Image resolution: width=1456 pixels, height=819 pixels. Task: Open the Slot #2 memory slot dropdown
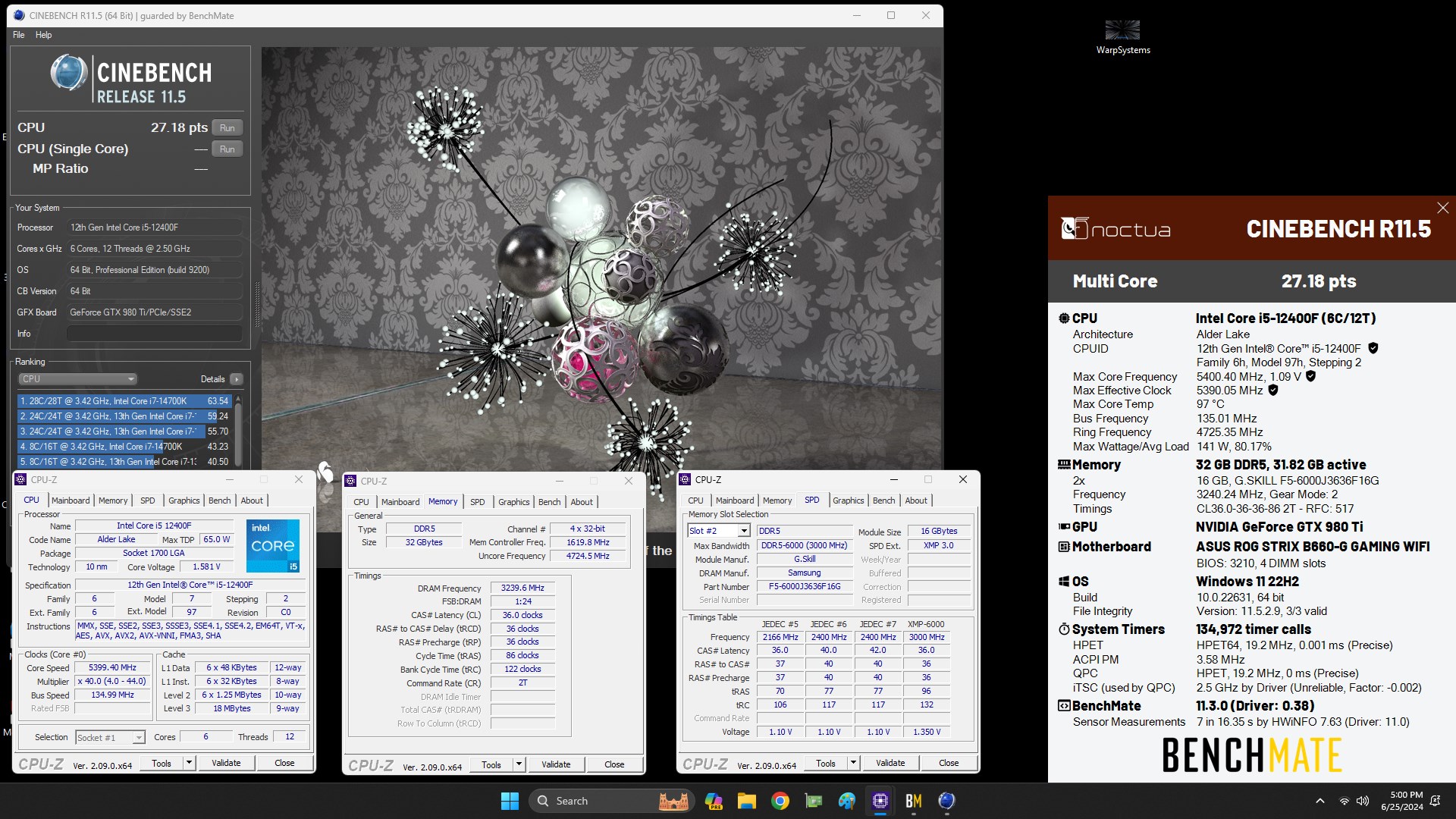718,531
